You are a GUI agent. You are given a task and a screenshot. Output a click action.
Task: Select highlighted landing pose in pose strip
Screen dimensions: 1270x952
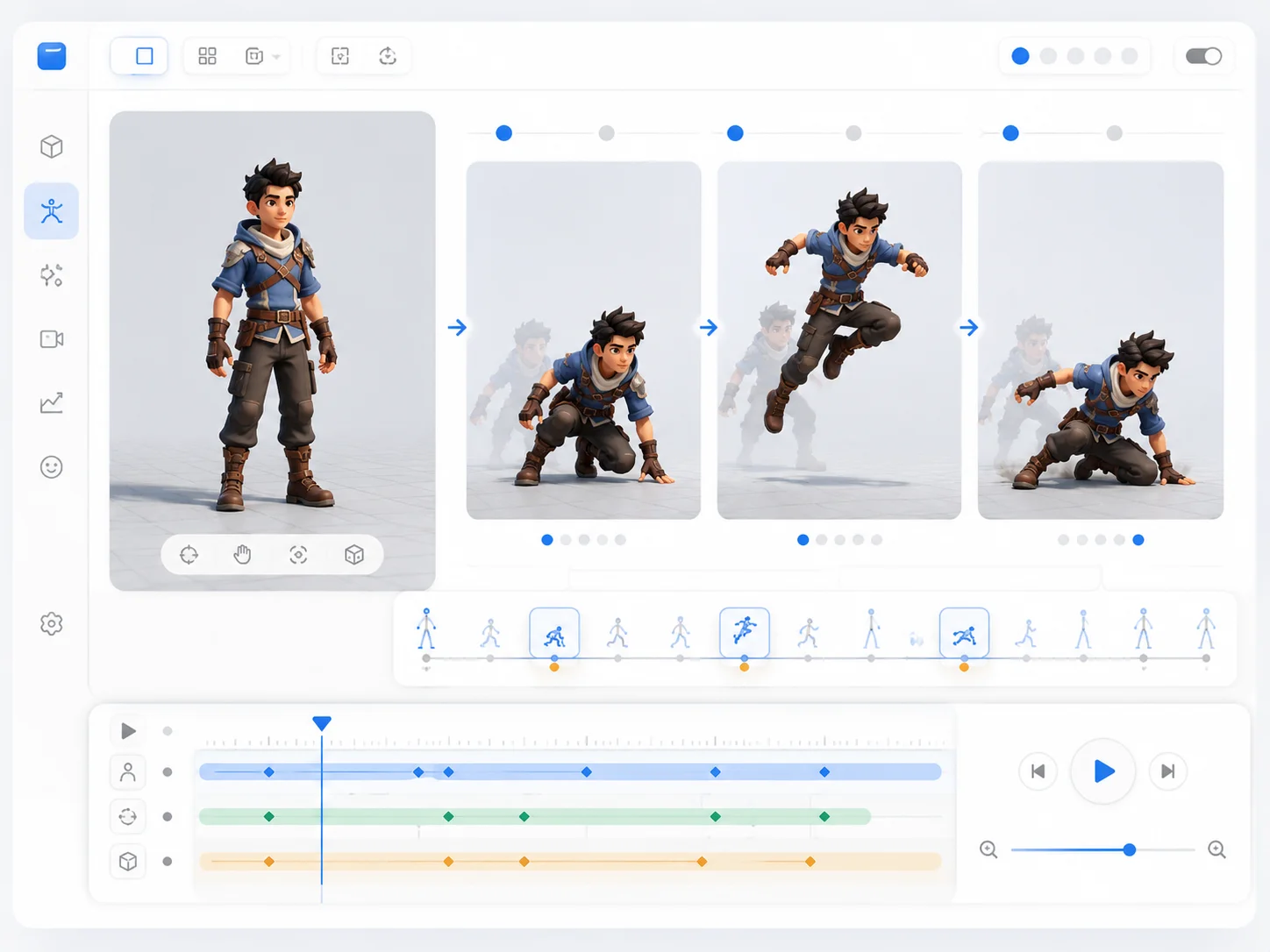coord(964,633)
